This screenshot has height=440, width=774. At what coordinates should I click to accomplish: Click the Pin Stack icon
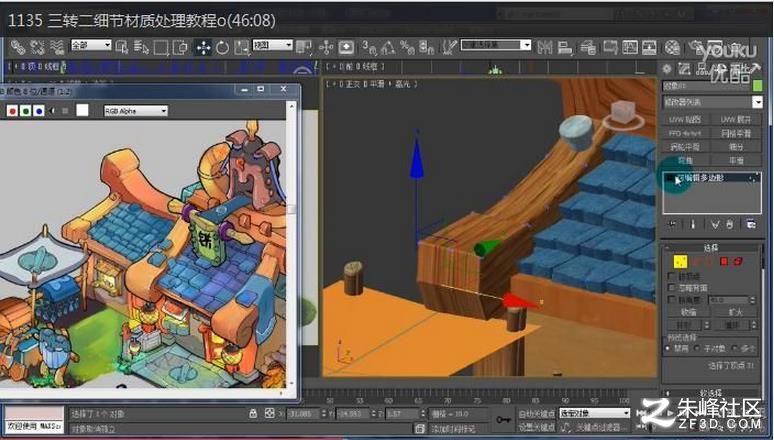672,224
